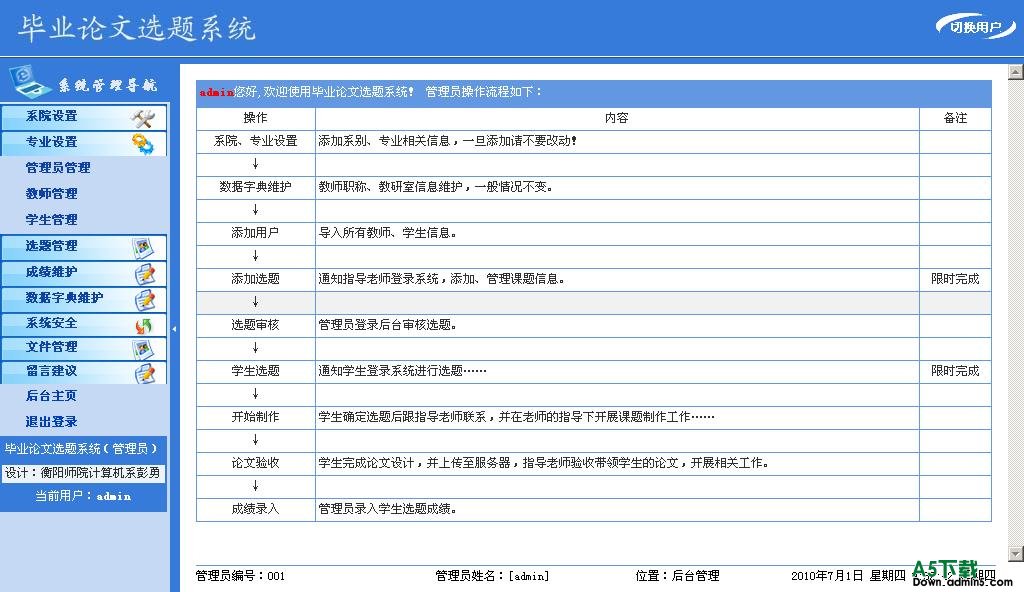
Task: Collapse sidebar using the splitter arrow
Action: 174,329
